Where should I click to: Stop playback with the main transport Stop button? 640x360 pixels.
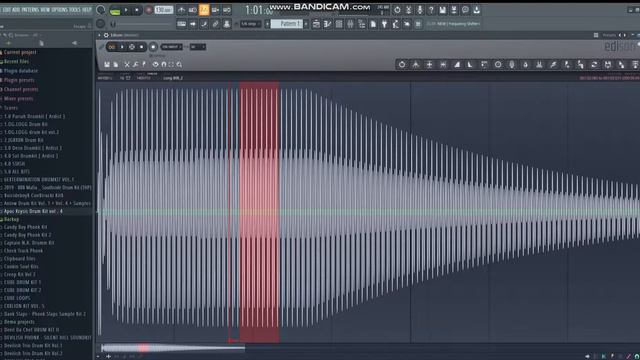(x=136, y=10)
